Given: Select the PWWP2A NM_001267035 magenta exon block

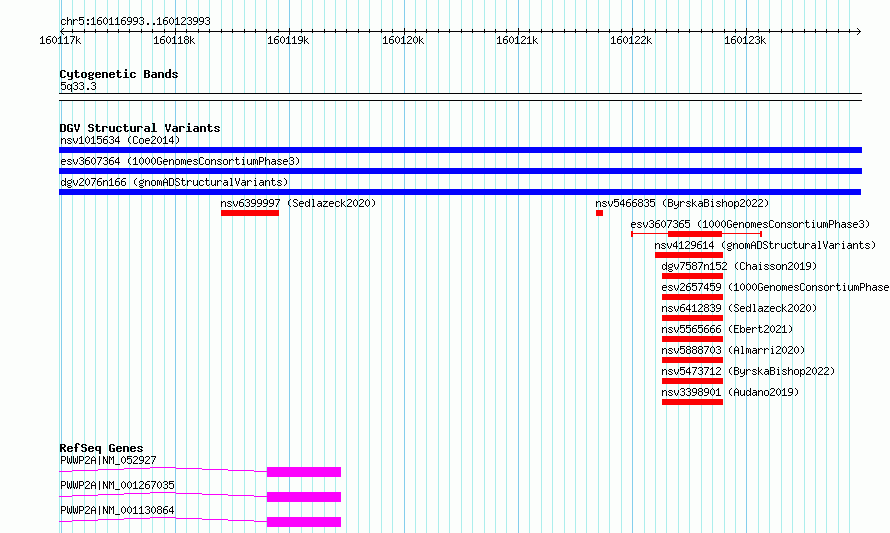Looking at the screenshot, I should point(304,497).
